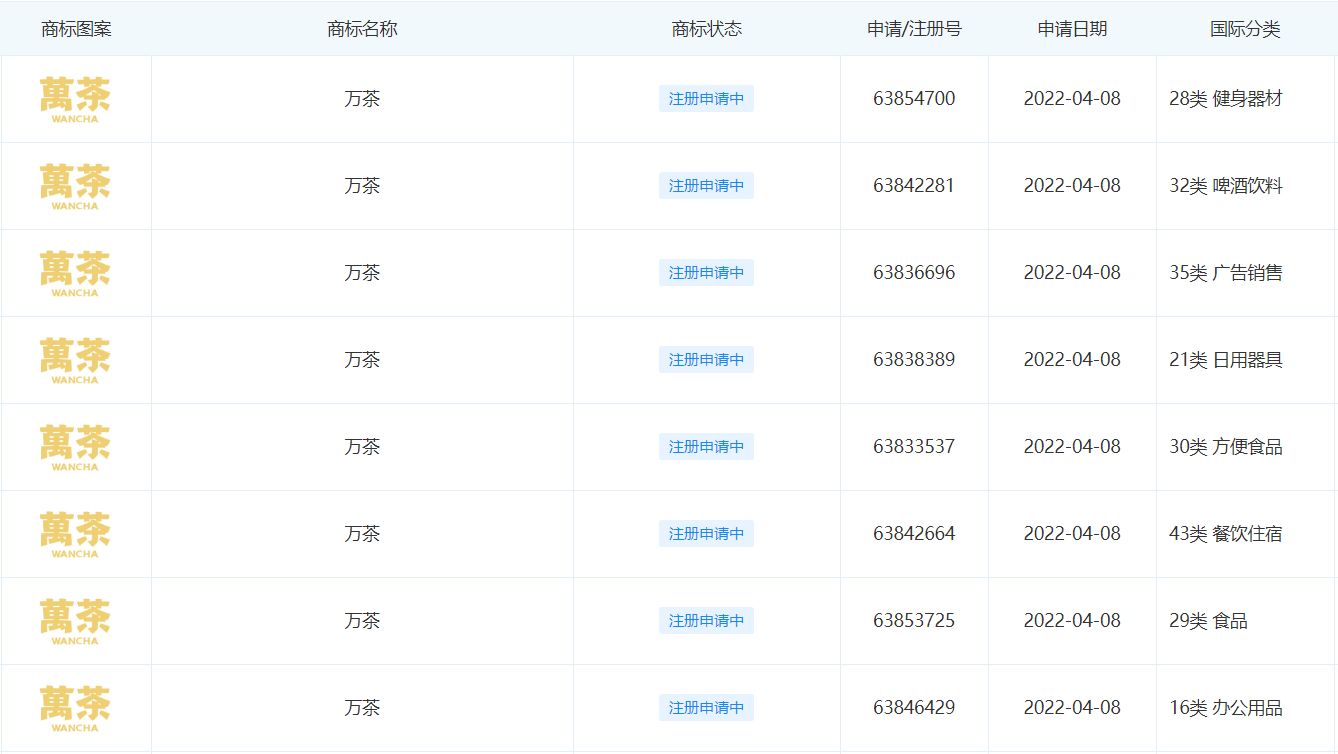Click class 32类 啤酒饮料
This screenshot has height=754, width=1338.
pos(1226,186)
